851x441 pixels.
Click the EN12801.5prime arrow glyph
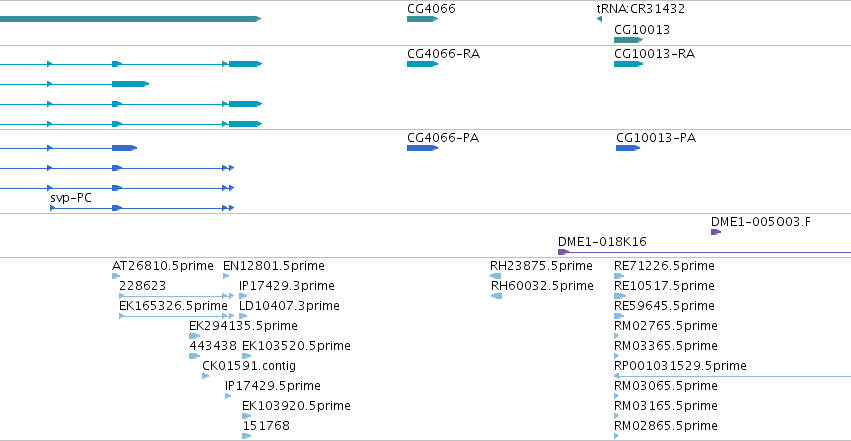pos(226,276)
